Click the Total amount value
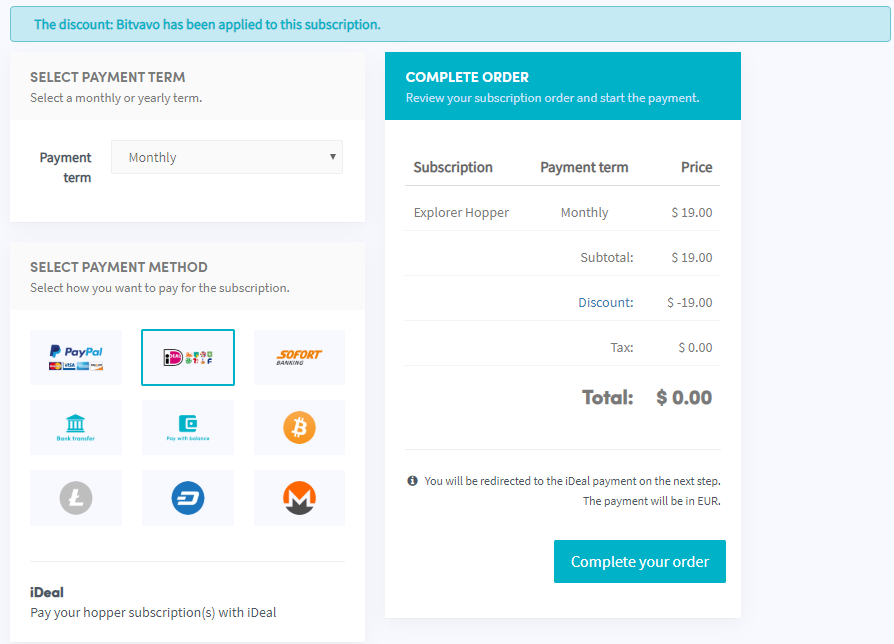This screenshot has width=894, height=644. (x=684, y=397)
